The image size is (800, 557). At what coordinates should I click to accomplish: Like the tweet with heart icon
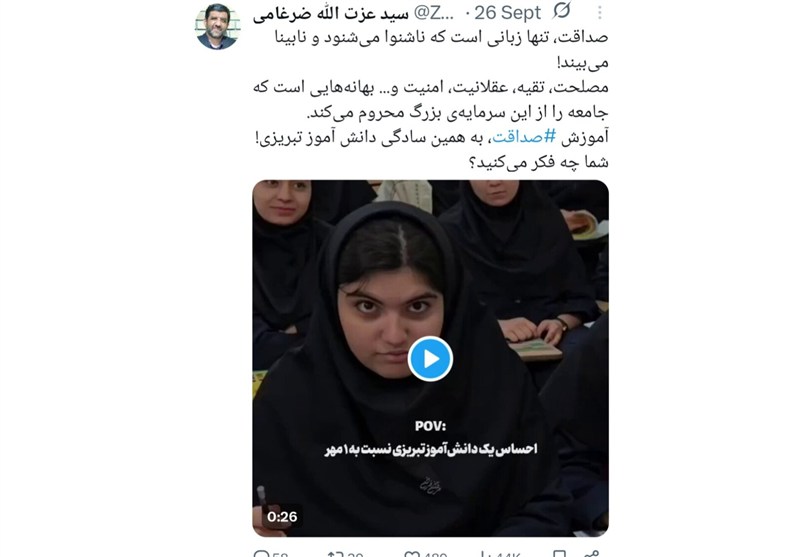click(412, 554)
